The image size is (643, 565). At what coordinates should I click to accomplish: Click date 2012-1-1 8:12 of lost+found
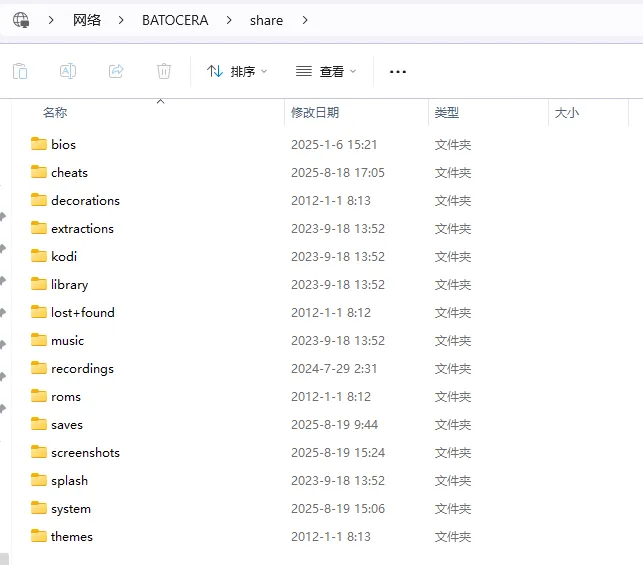point(331,312)
